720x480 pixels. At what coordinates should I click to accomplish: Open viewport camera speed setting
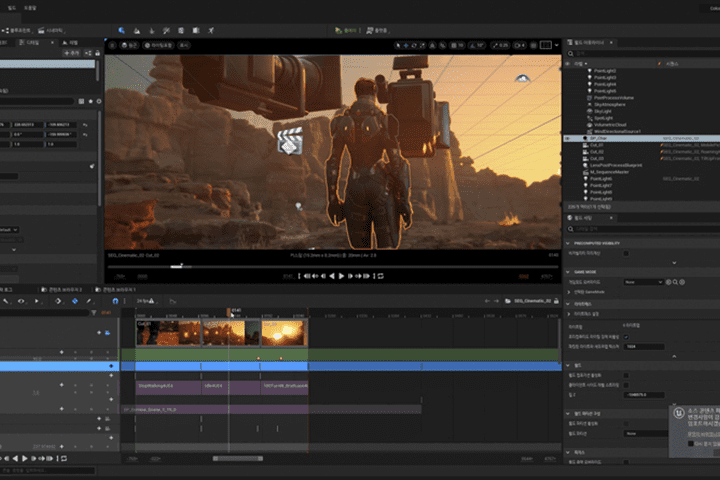point(520,45)
